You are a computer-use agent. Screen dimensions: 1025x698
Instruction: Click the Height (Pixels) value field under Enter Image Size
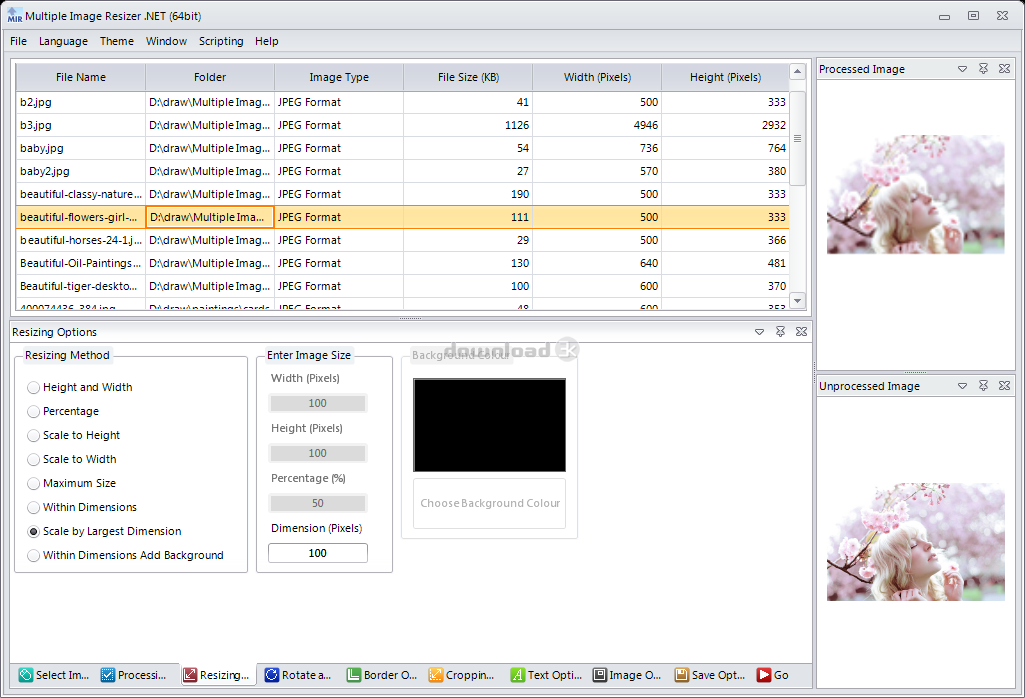click(318, 453)
